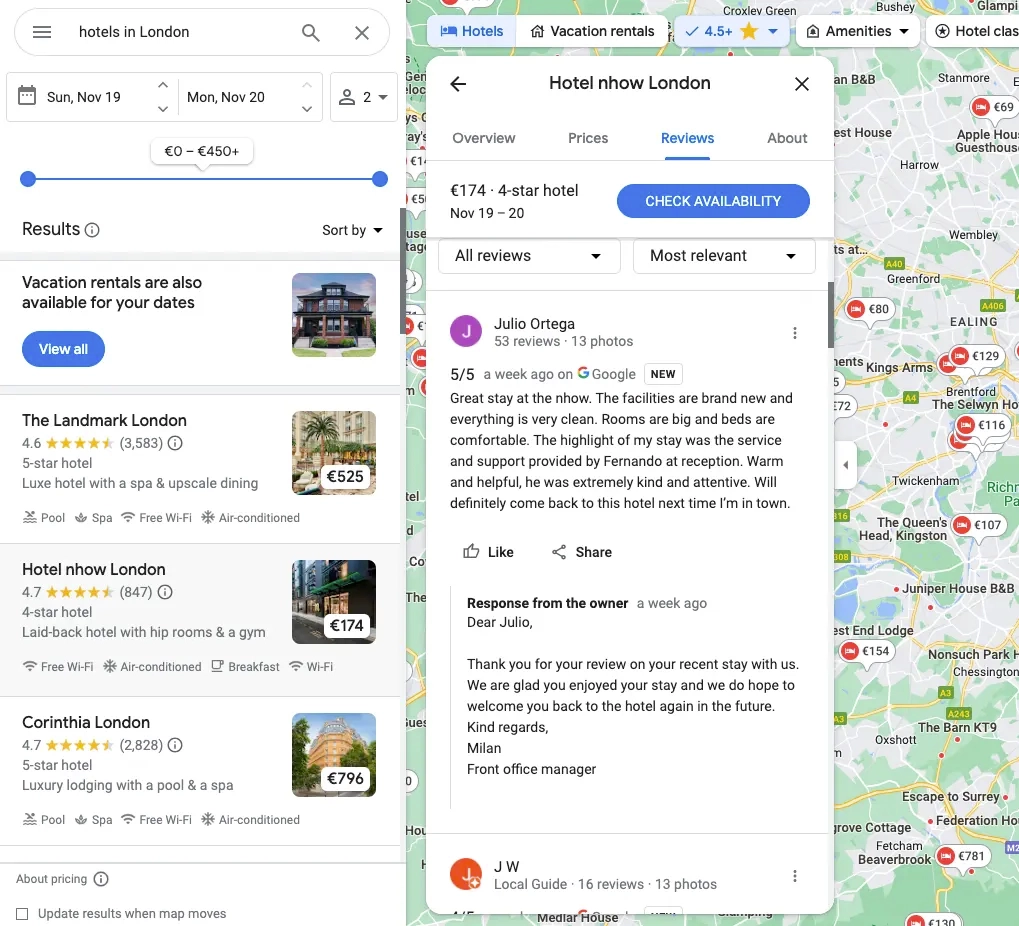
Task: Switch to the Prices tab
Action: tap(588, 138)
